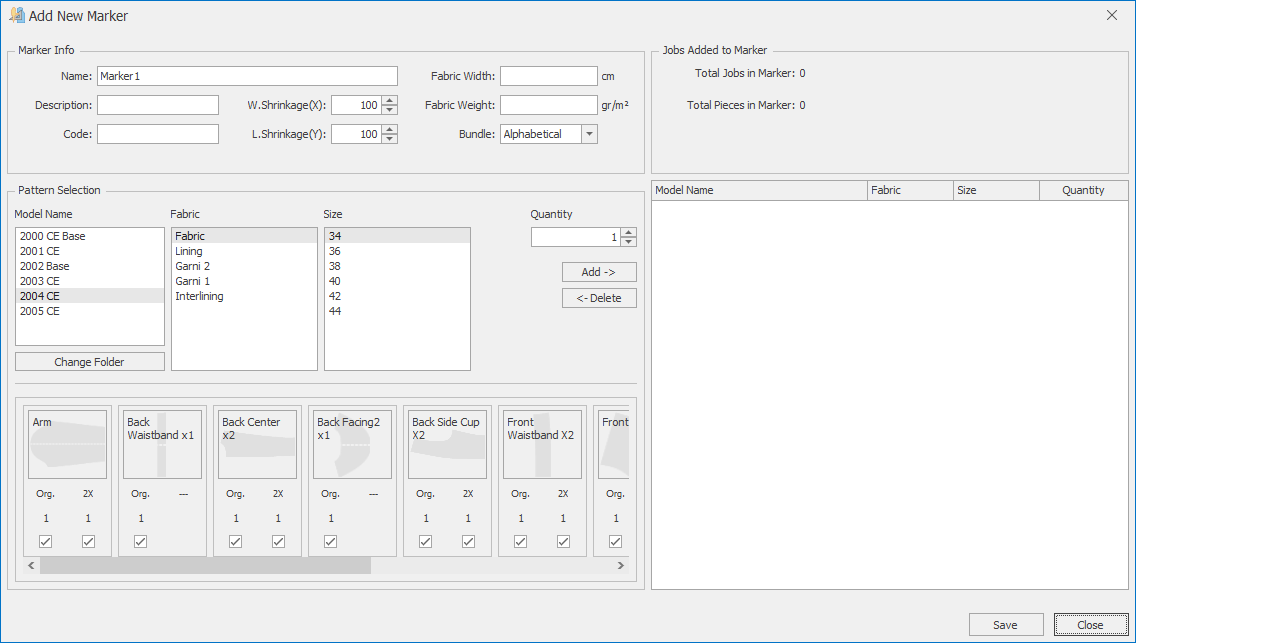This screenshot has height=643, width=1270.
Task: Select the Back Facing2 x1 pattern thumbnail
Action: pyautogui.click(x=352, y=445)
